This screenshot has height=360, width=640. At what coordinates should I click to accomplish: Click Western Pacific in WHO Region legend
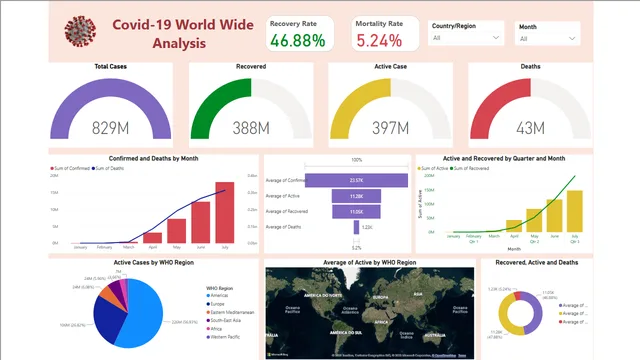tap(223, 337)
